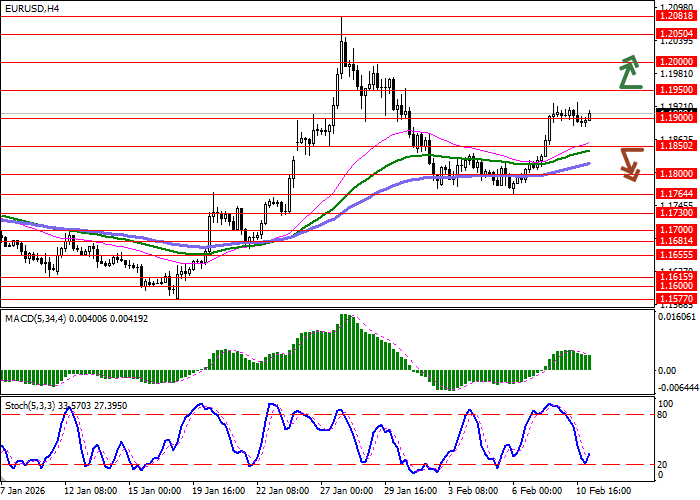Select the 1.18000 support price label
This screenshot has height=500, width=700.
(x=677, y=174)
